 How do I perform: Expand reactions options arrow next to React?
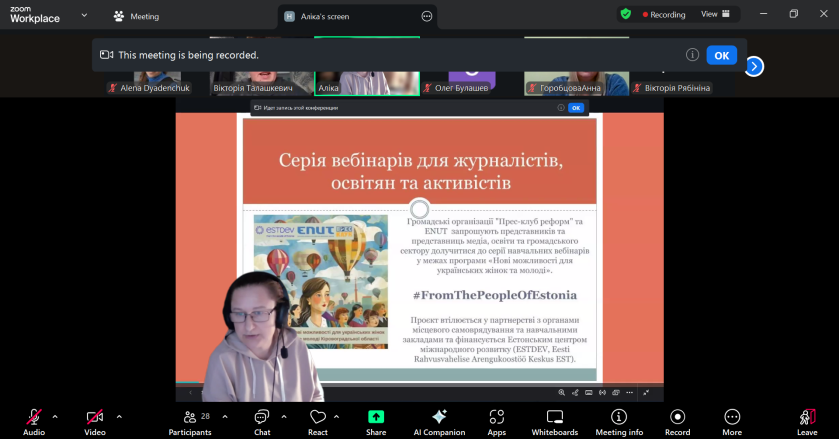(336, 417)
